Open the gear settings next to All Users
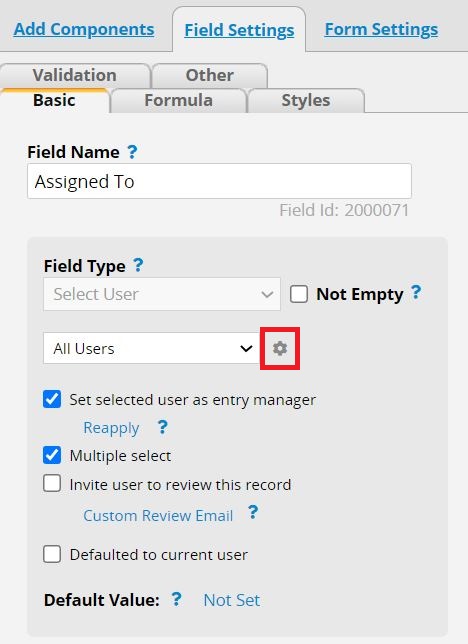The height and width of the screenshot is (644, 468). click(280, 348)
